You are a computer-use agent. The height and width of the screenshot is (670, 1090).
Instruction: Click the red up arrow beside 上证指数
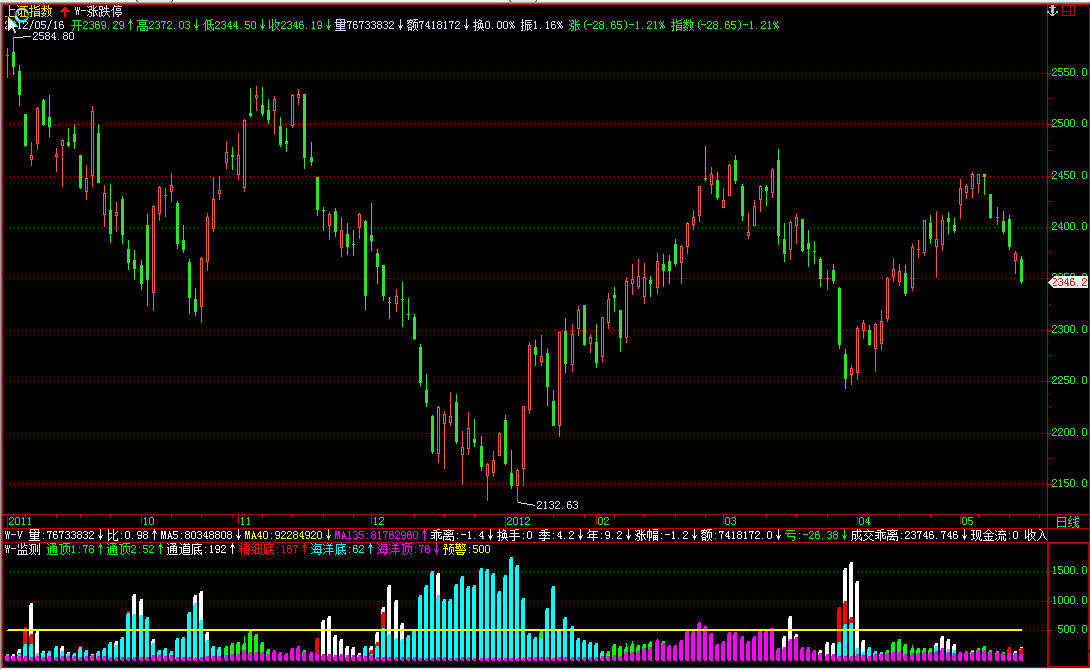click(64, 11)
